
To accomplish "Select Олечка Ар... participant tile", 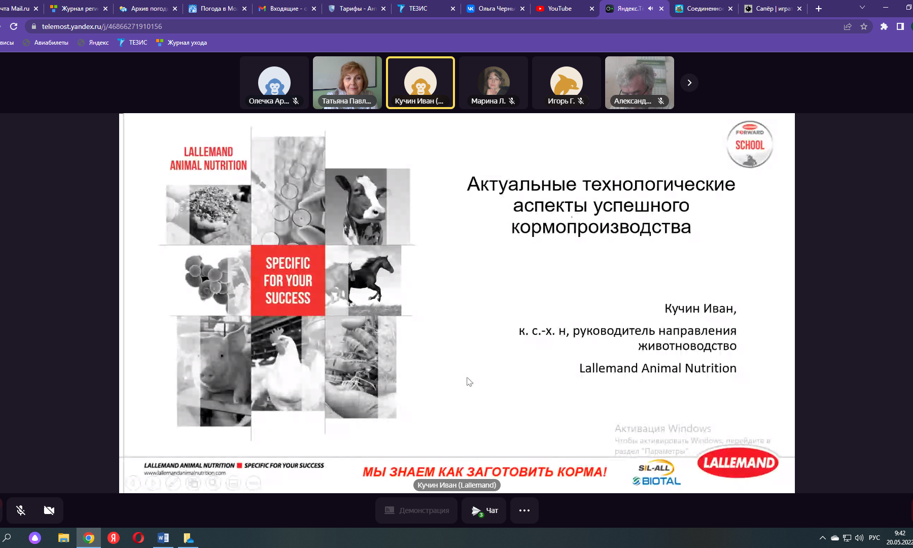I will pos(274,83).
